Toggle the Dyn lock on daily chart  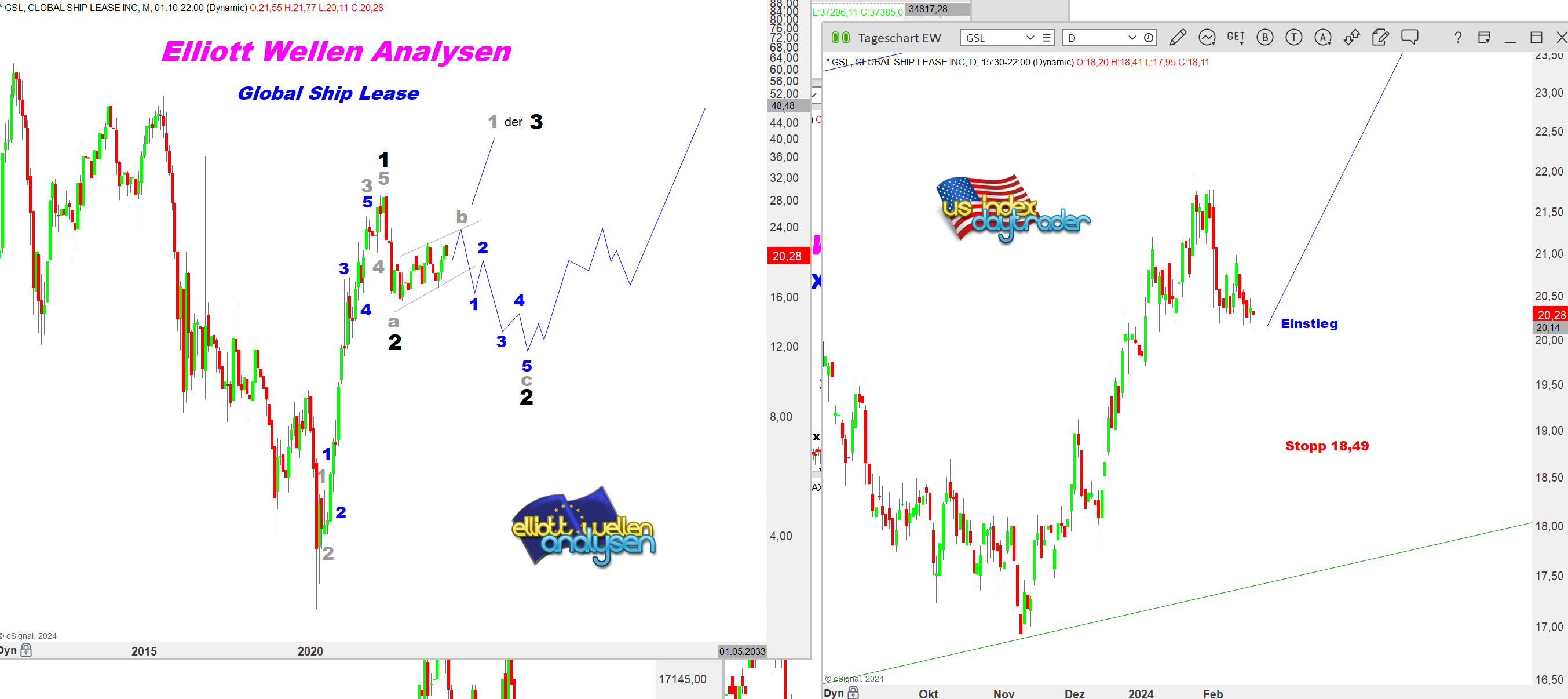click(853, 692)
